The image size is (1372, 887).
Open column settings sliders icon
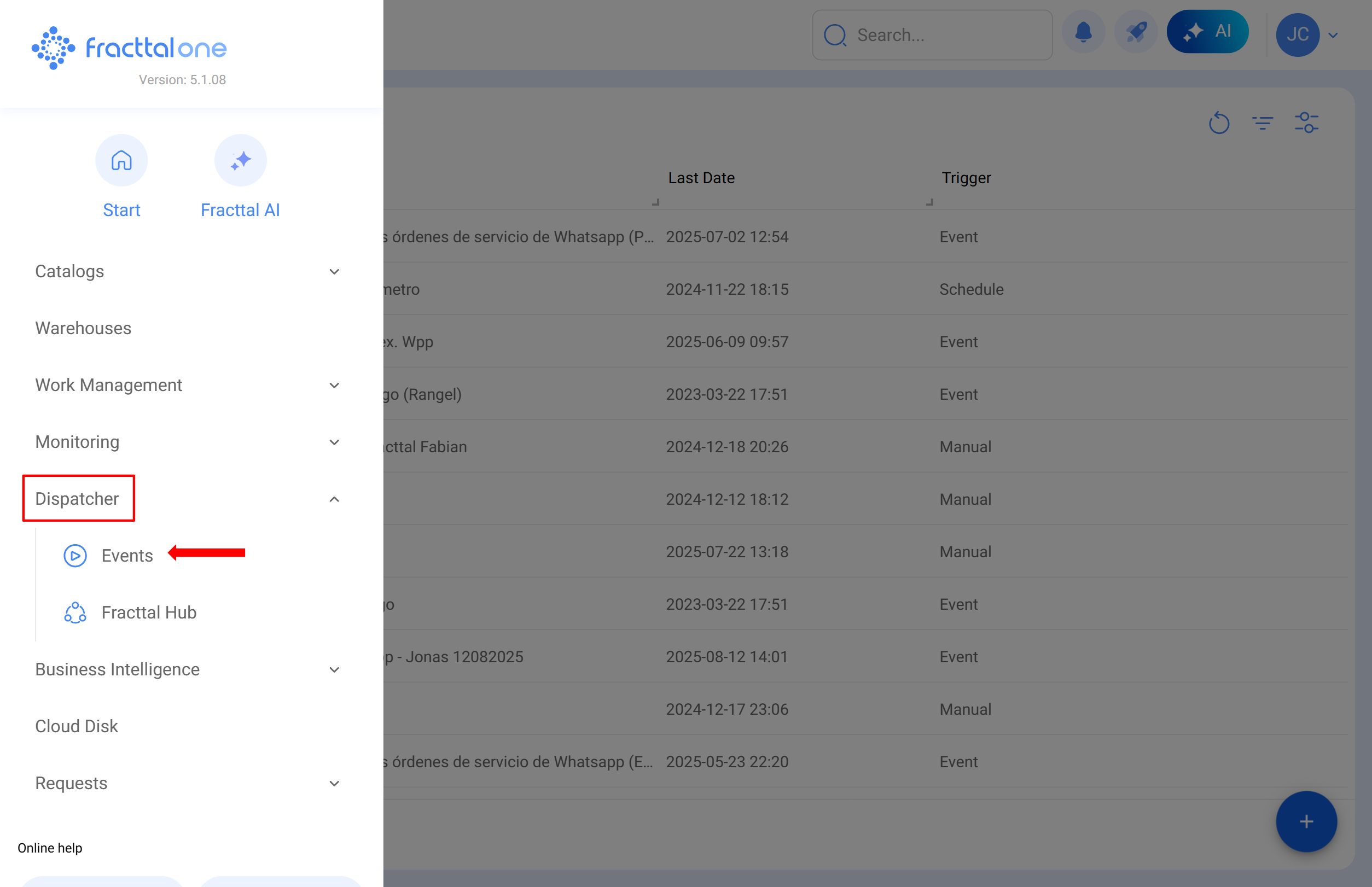tap(1306, 122)
